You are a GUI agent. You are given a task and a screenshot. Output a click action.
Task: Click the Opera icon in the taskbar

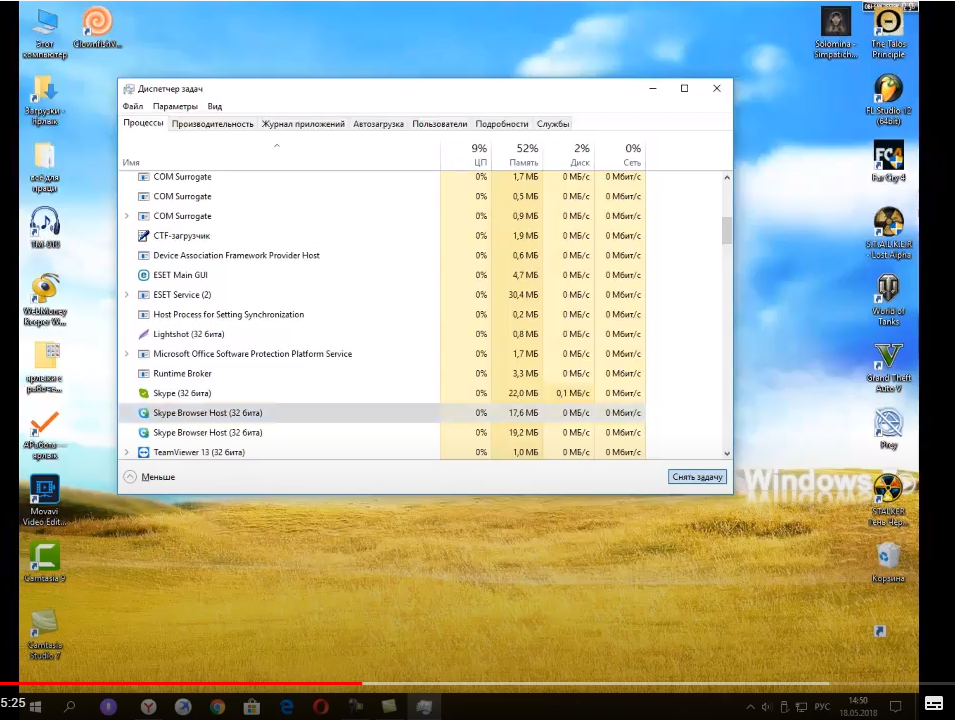click(x=321, y=707)
